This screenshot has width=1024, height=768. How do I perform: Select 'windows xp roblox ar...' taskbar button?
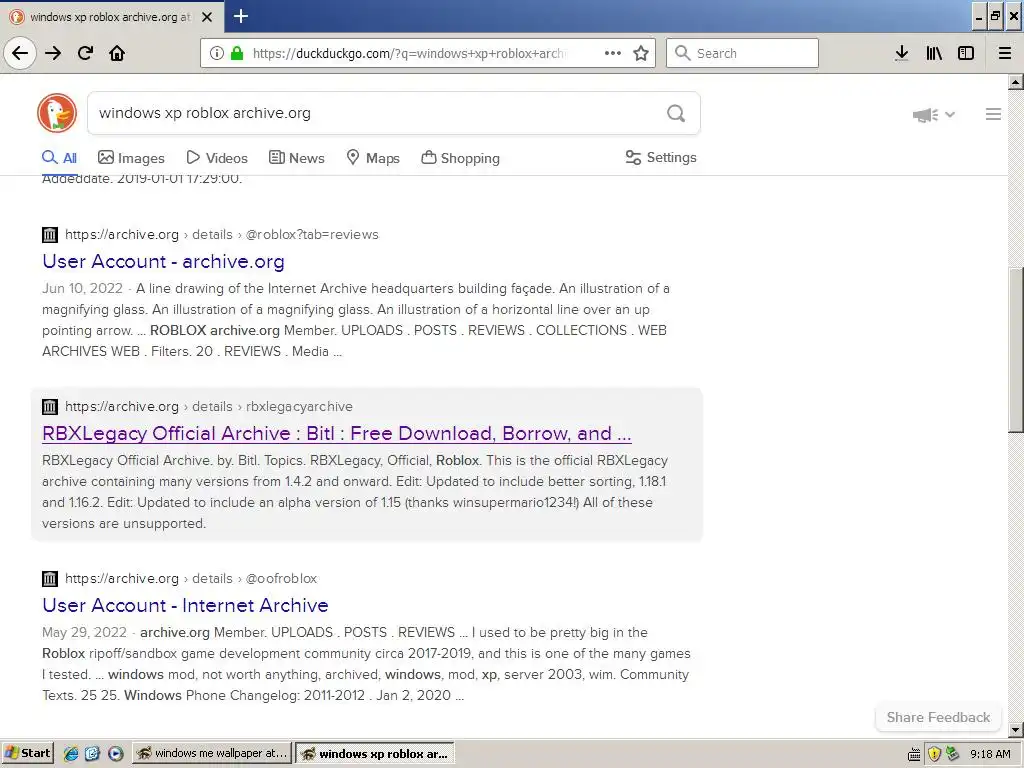[x=374, y=754]
